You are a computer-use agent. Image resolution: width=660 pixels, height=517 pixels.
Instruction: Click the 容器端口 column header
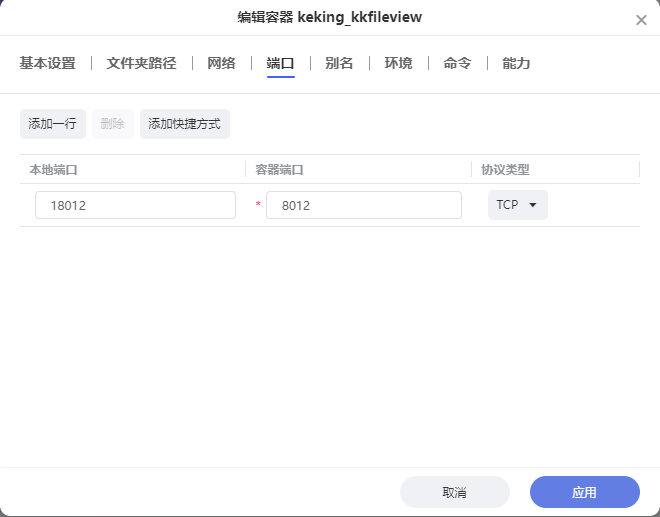click(279, 170)
